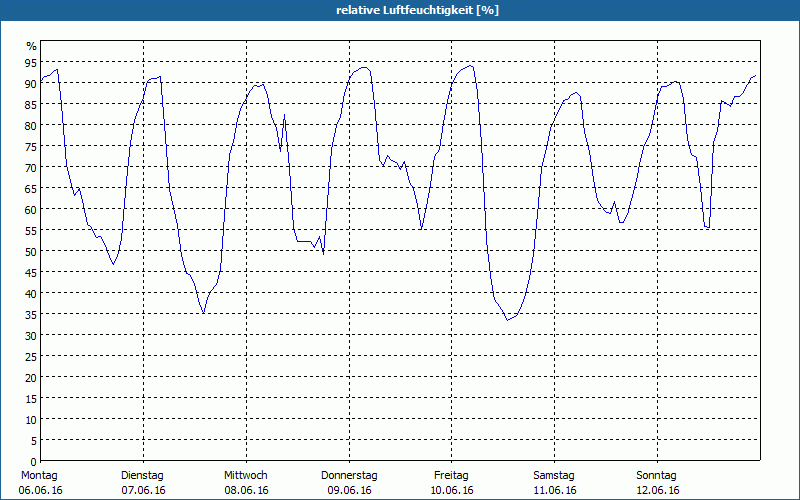Select the date '12.06.16'
800x500 pixels.
point(658,490)
